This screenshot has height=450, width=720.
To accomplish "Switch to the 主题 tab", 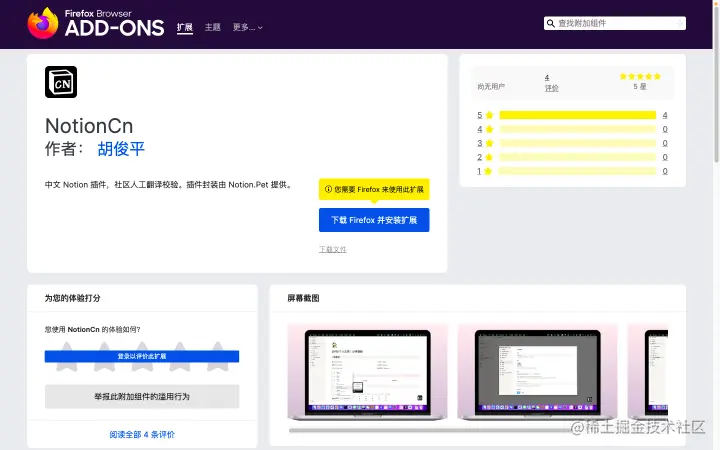I will pyautogui.click(x=213, y=28).
